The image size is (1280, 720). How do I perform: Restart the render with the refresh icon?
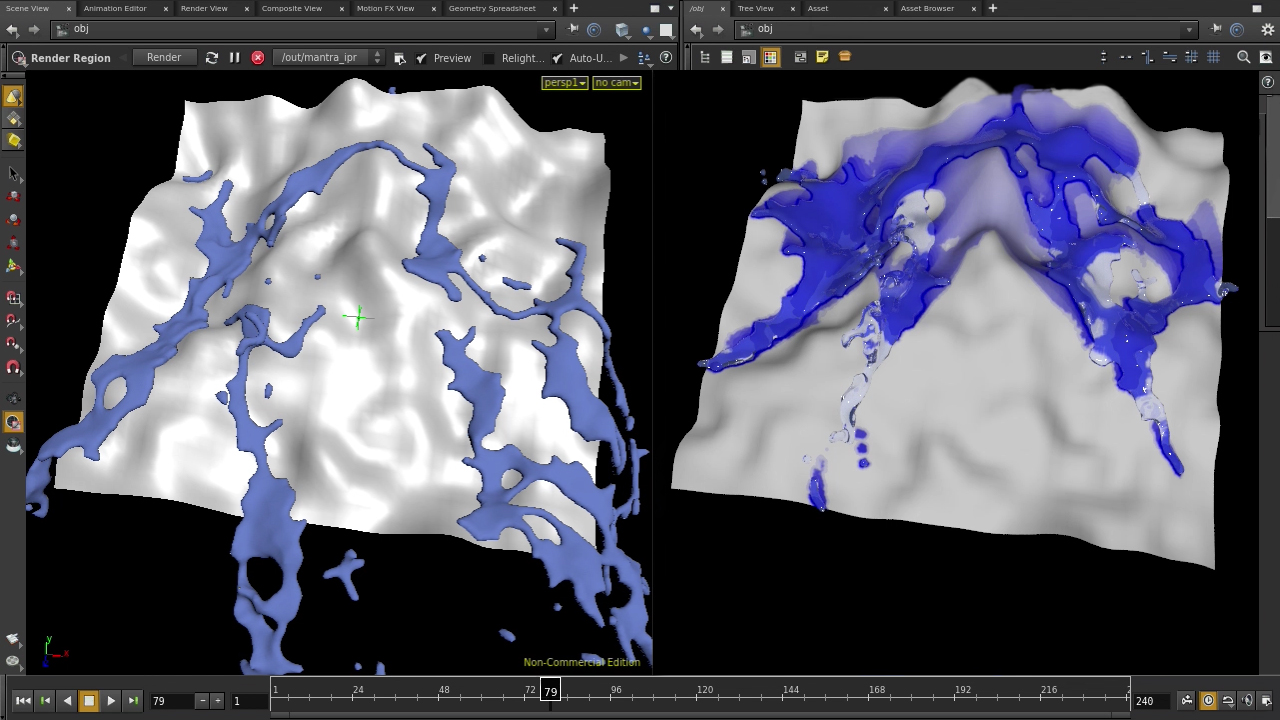click(211, 57)
